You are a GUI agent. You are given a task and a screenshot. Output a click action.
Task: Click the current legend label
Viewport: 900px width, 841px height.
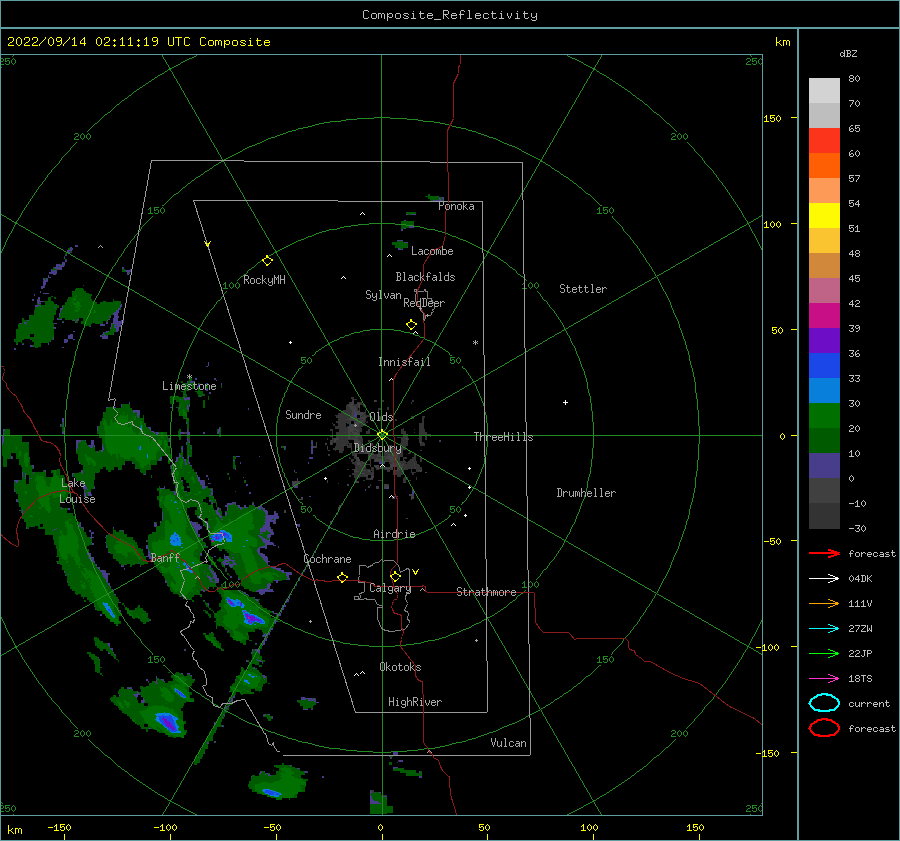coord(869,703)
